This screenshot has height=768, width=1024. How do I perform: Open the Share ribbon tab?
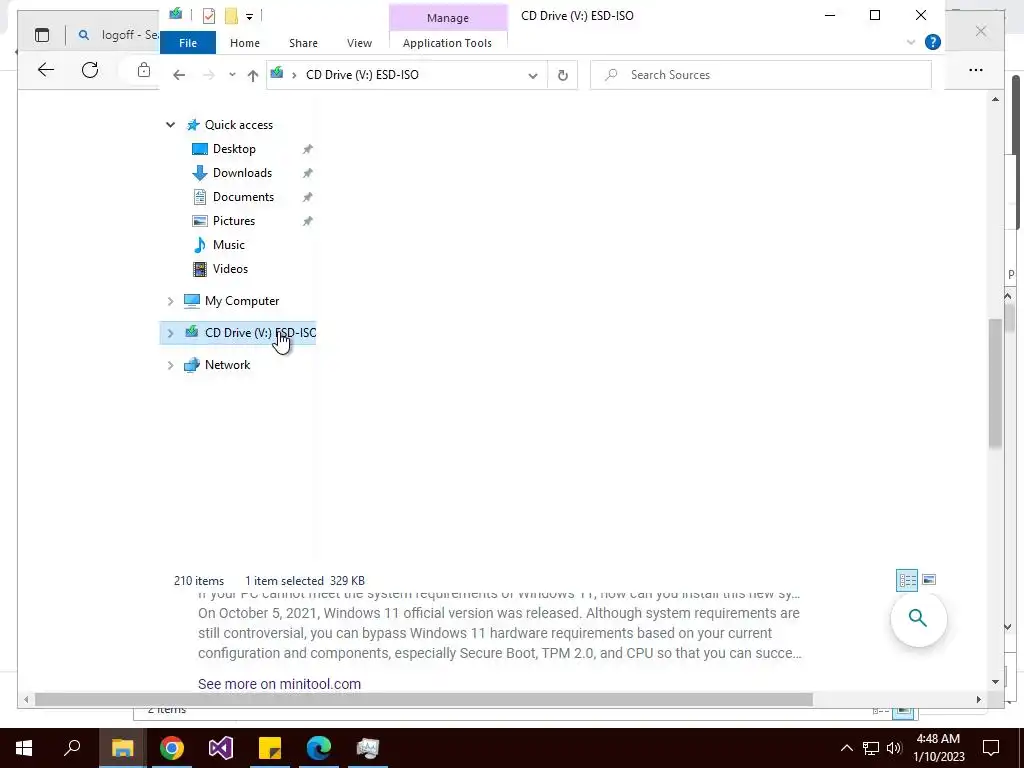(304, 43)
